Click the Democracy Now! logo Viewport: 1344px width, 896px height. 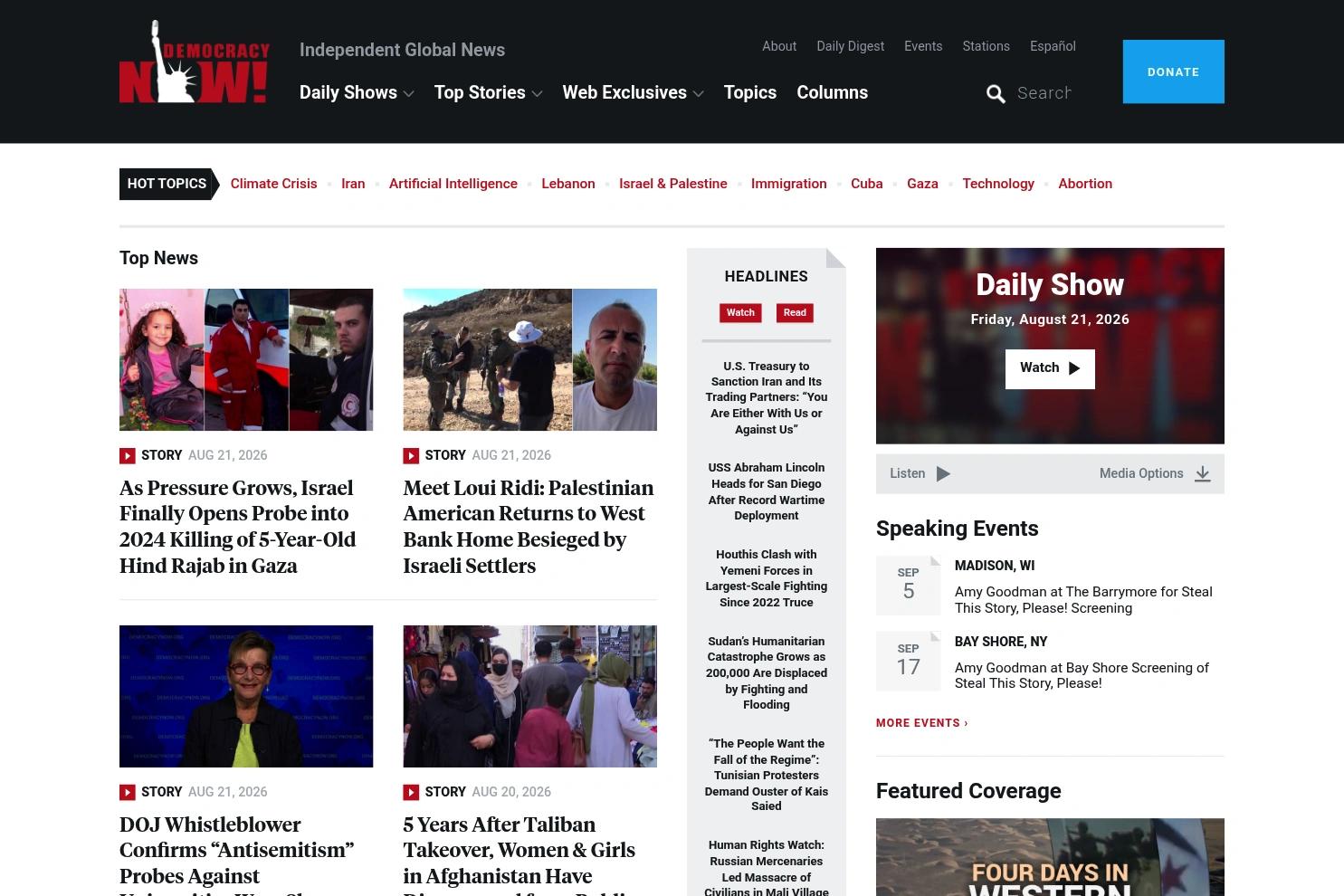tap(195, 62)
